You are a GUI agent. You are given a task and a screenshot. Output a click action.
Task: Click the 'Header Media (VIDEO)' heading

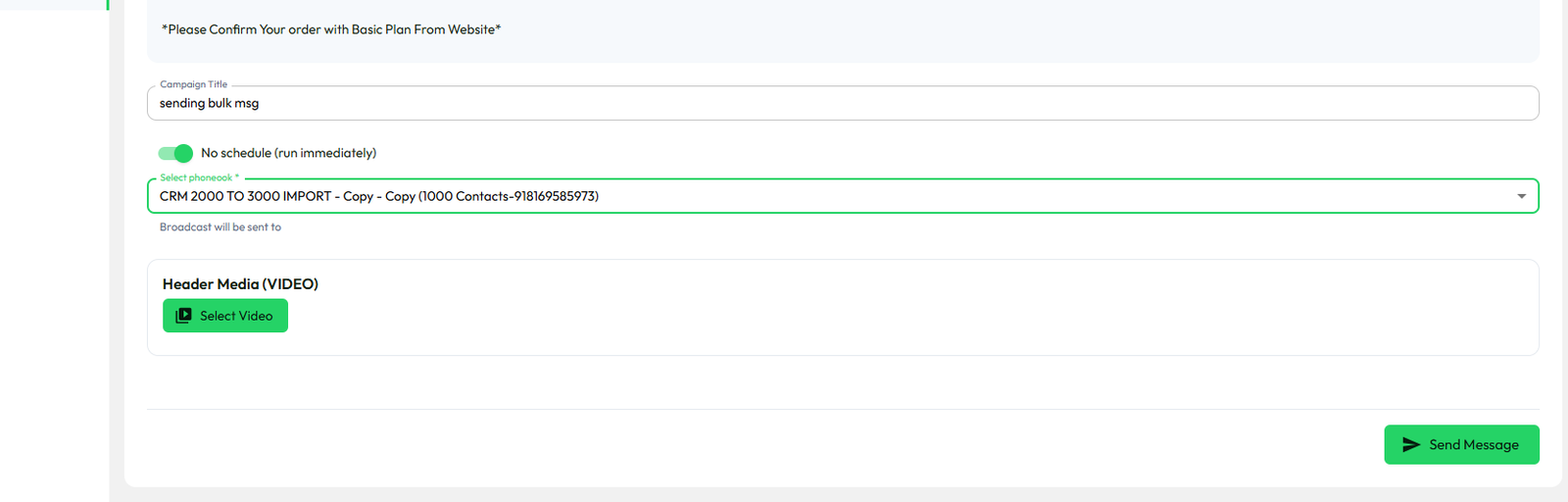point(240,284)
